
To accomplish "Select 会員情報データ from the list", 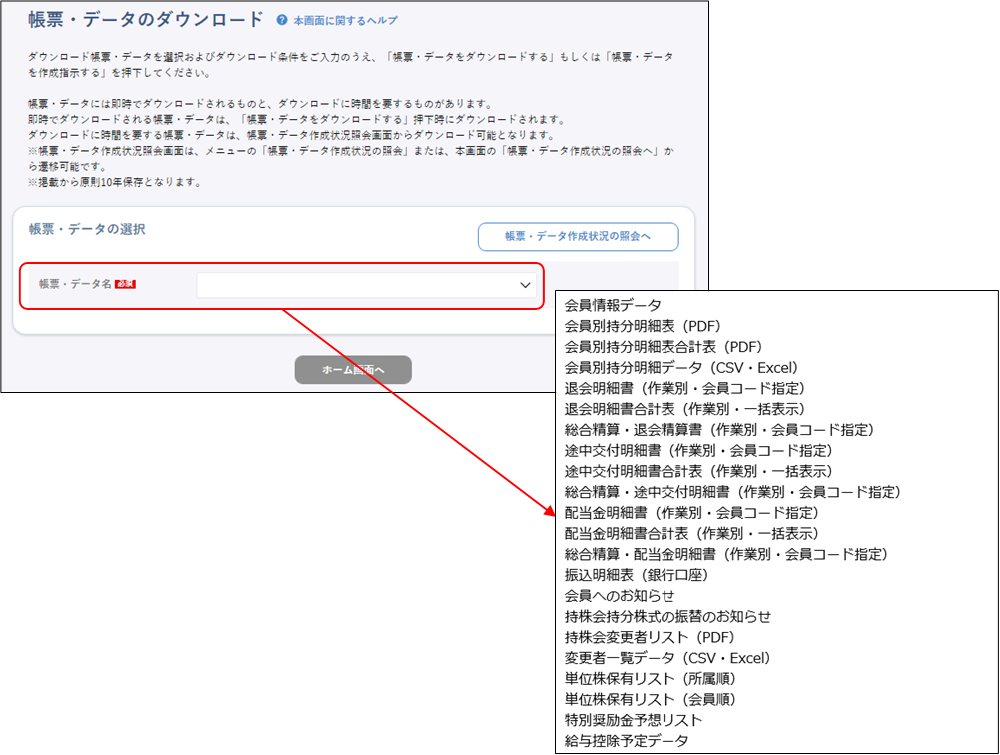I will pos(613,305).
